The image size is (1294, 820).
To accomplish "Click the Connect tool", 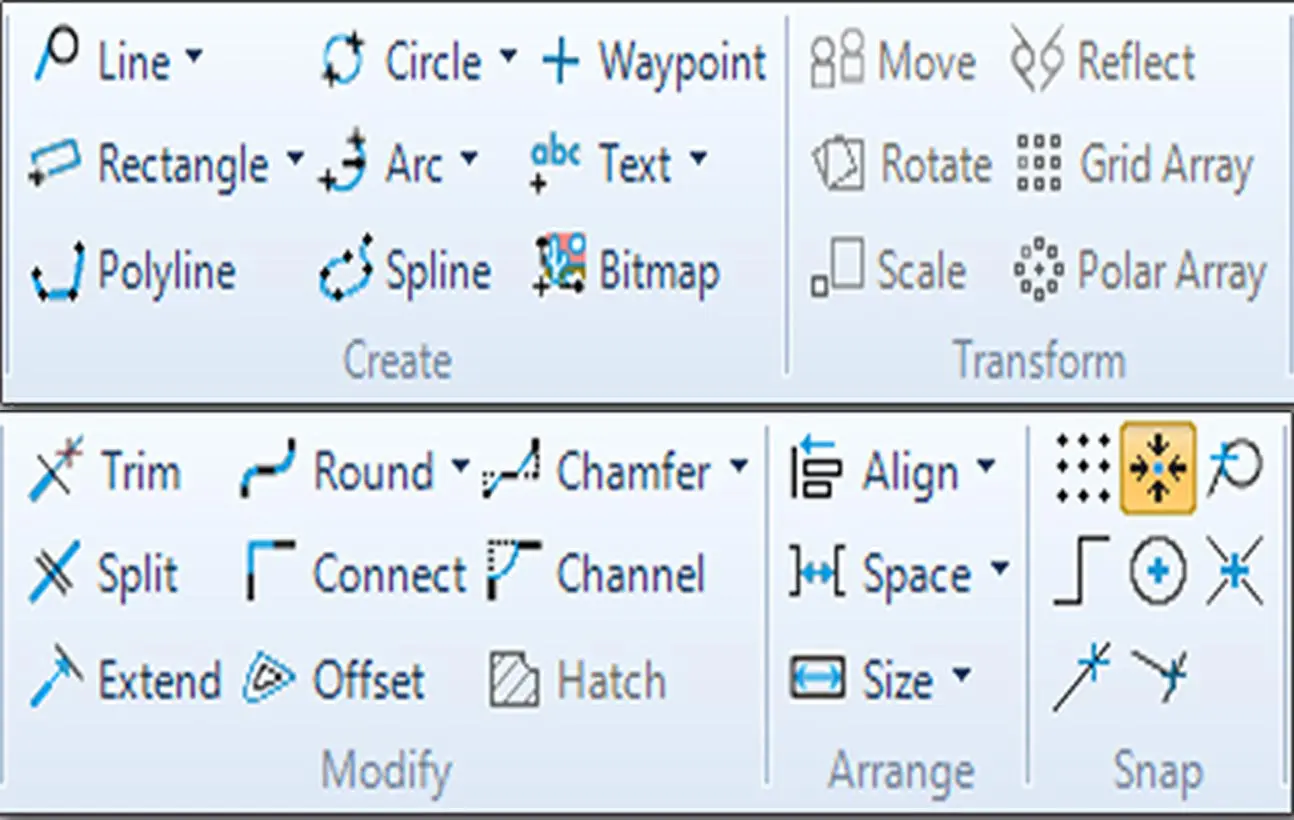I will [356, 575].
